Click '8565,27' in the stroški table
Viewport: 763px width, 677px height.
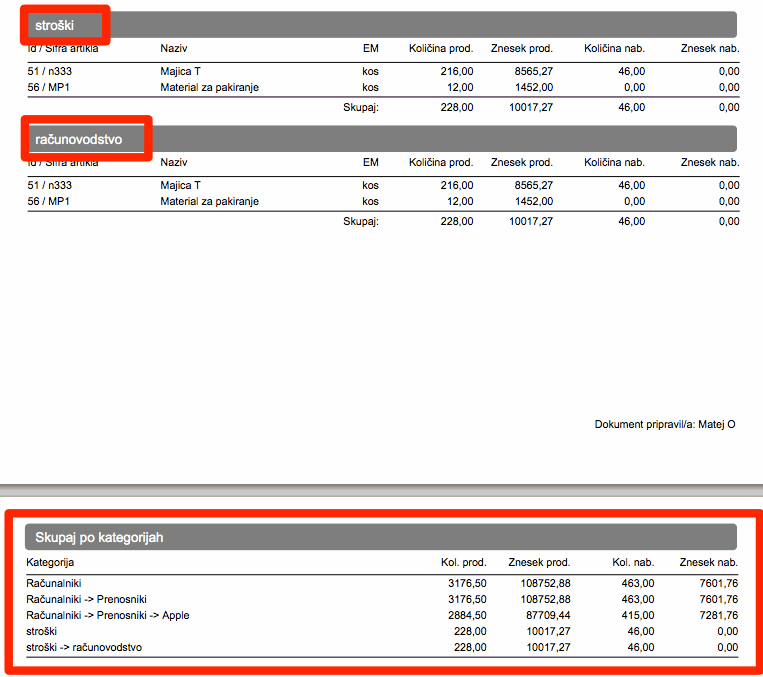coord(534,71)
